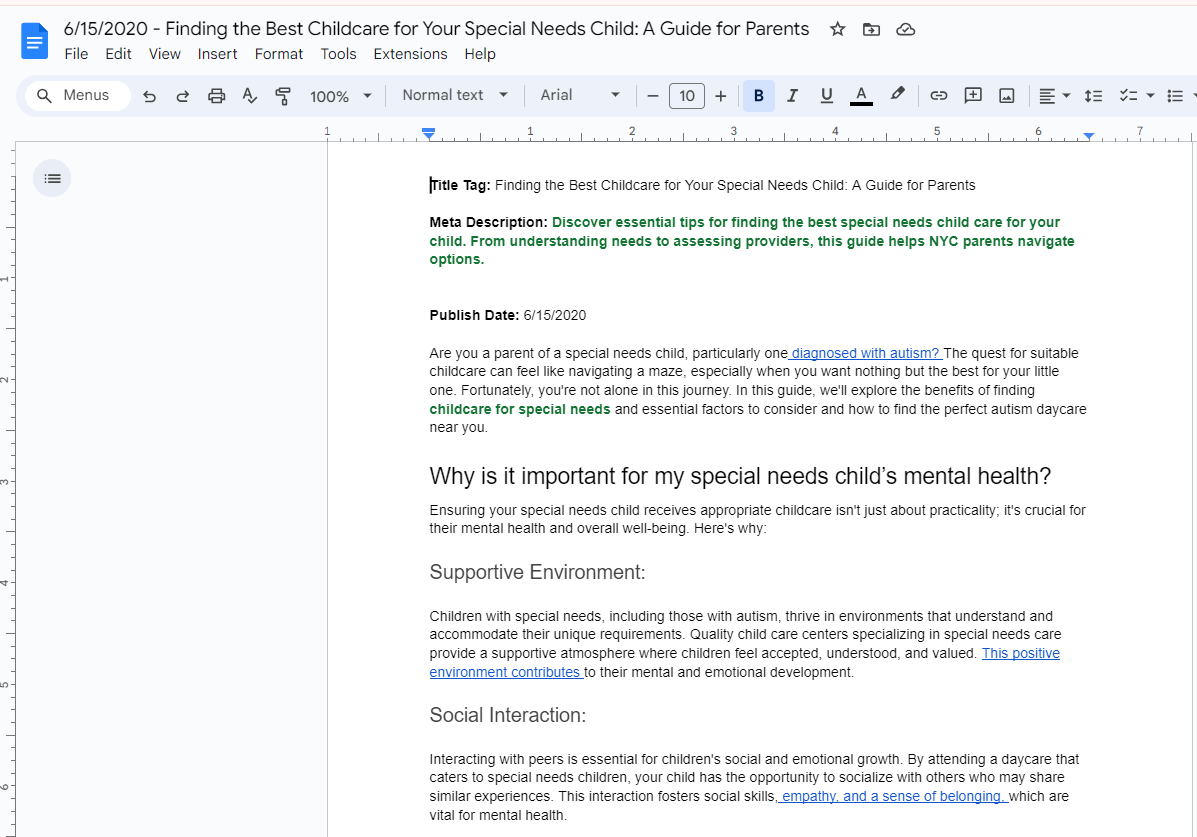Viewport: 1197px width, 837px height.
Task: Decrease the font size
Action: [653, 95]
